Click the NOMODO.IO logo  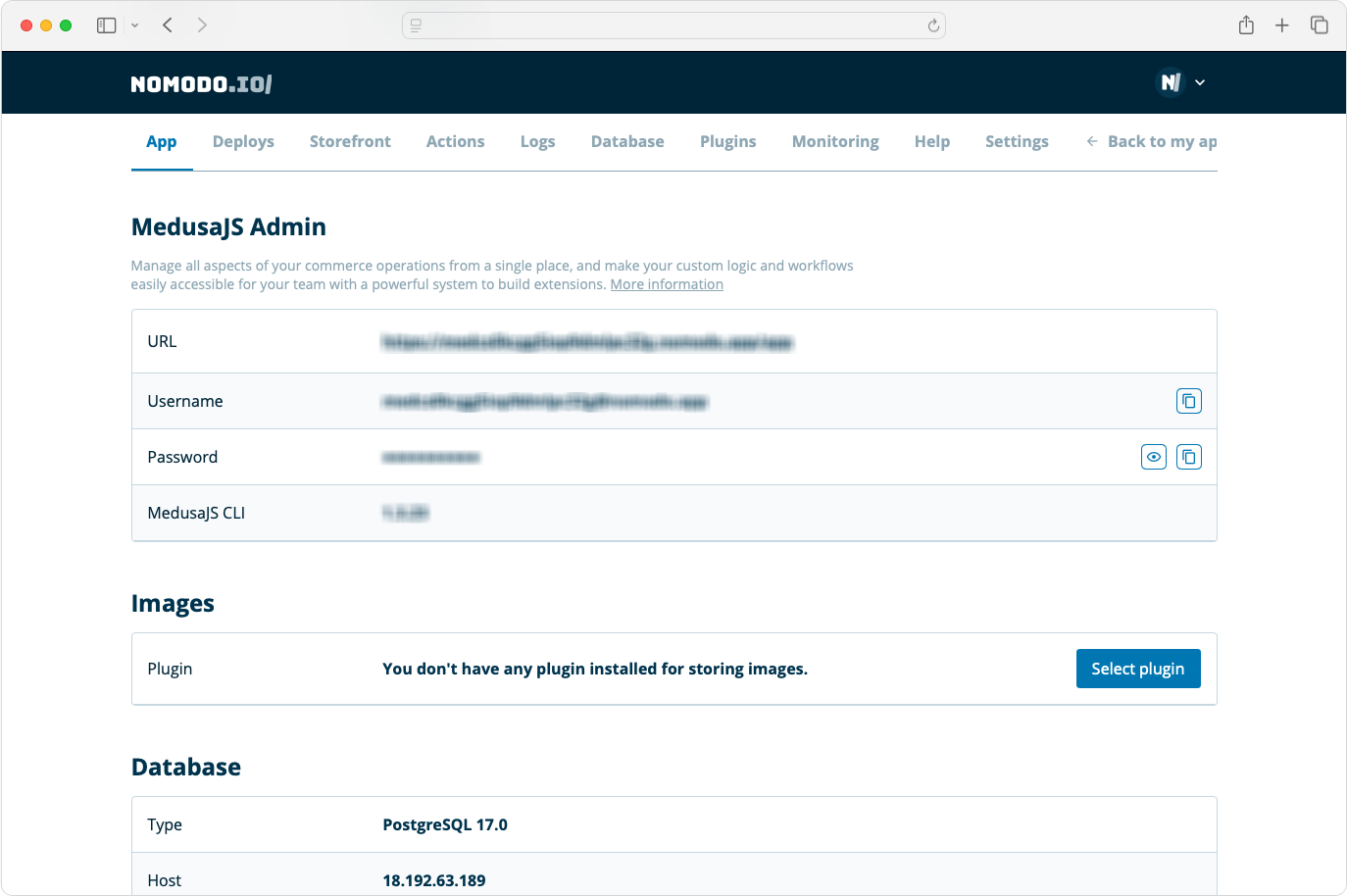200,82
